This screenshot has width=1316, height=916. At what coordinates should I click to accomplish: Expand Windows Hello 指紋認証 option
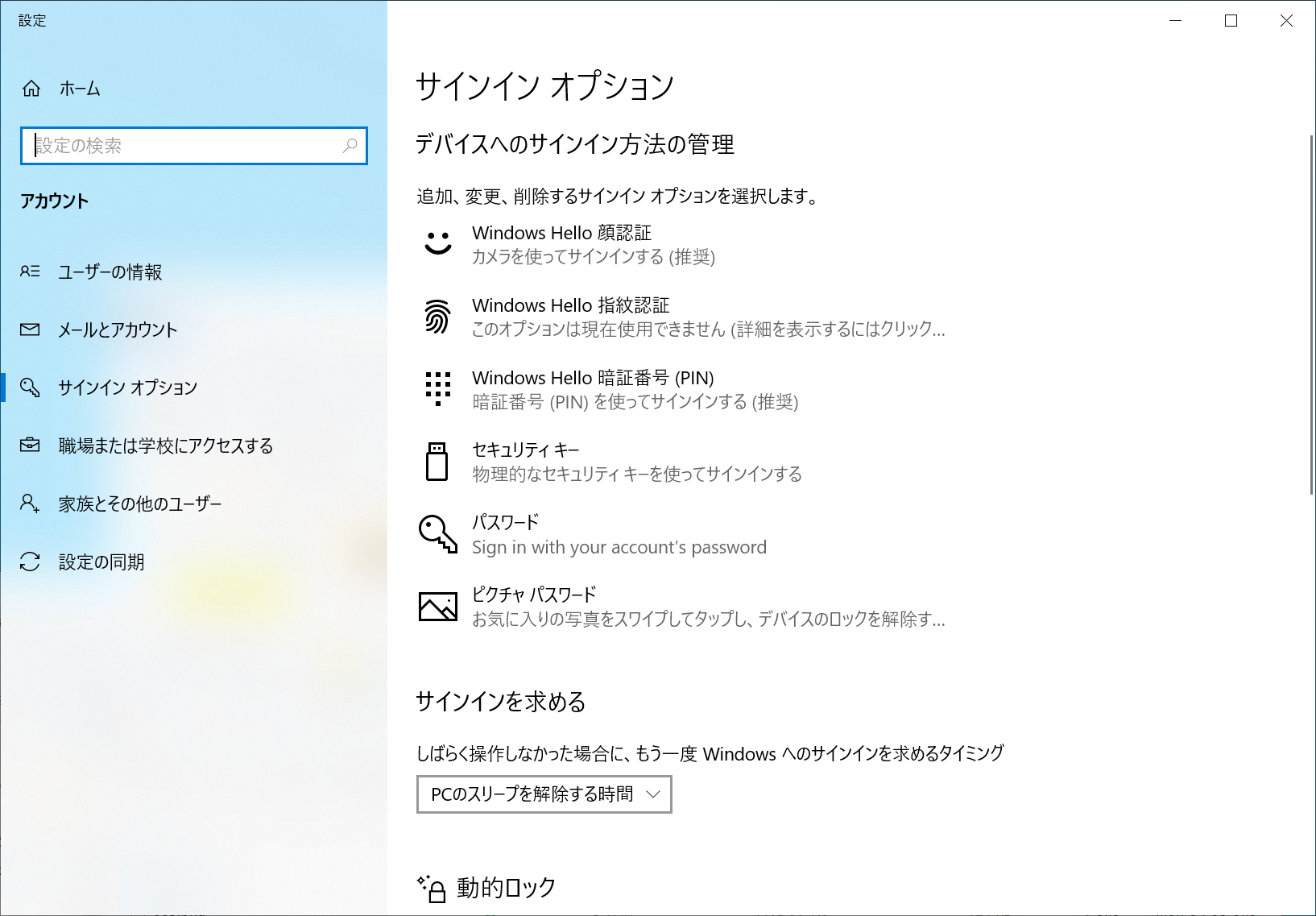pos(681,317)
